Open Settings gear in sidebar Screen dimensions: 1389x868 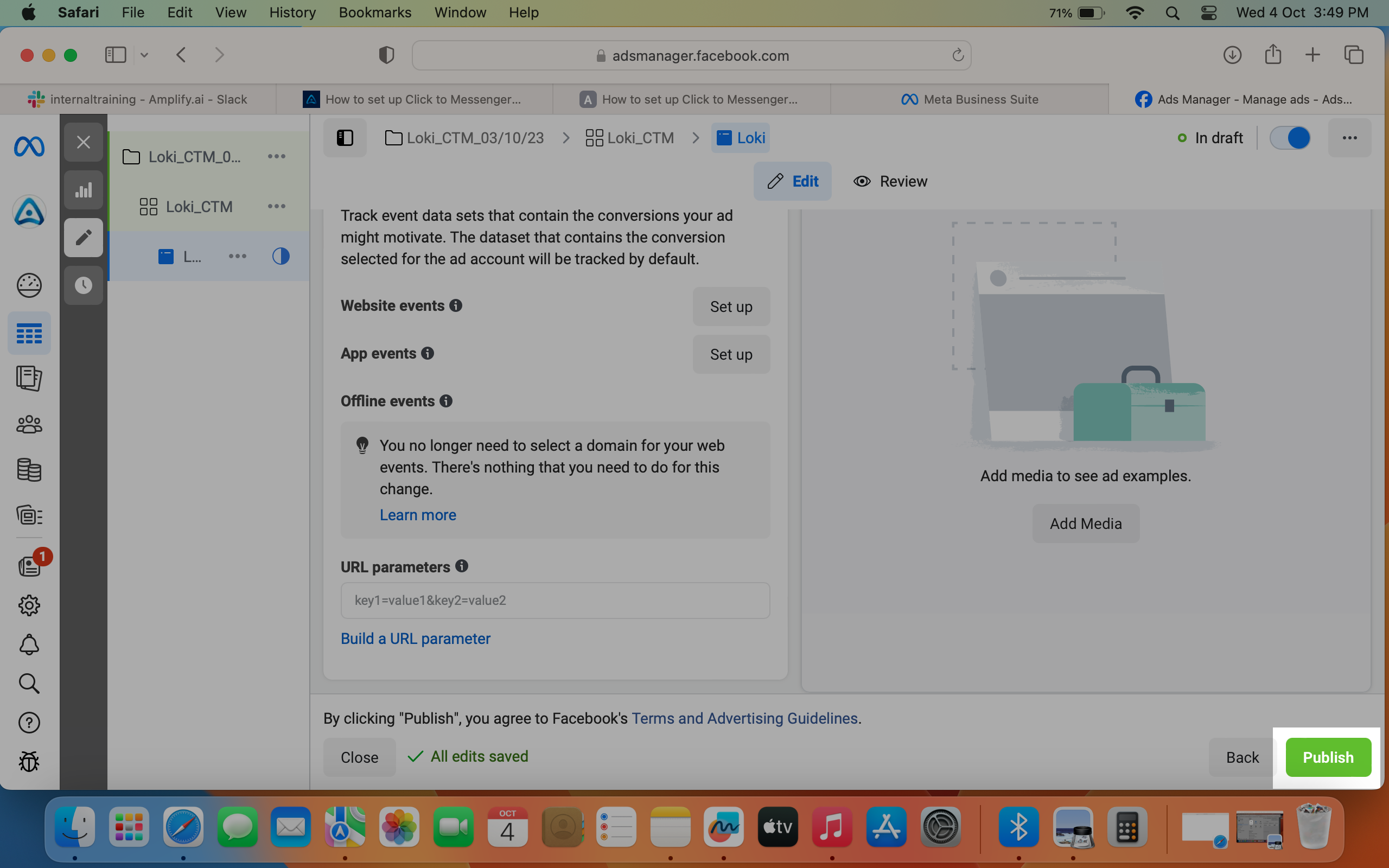pos(29,605)
